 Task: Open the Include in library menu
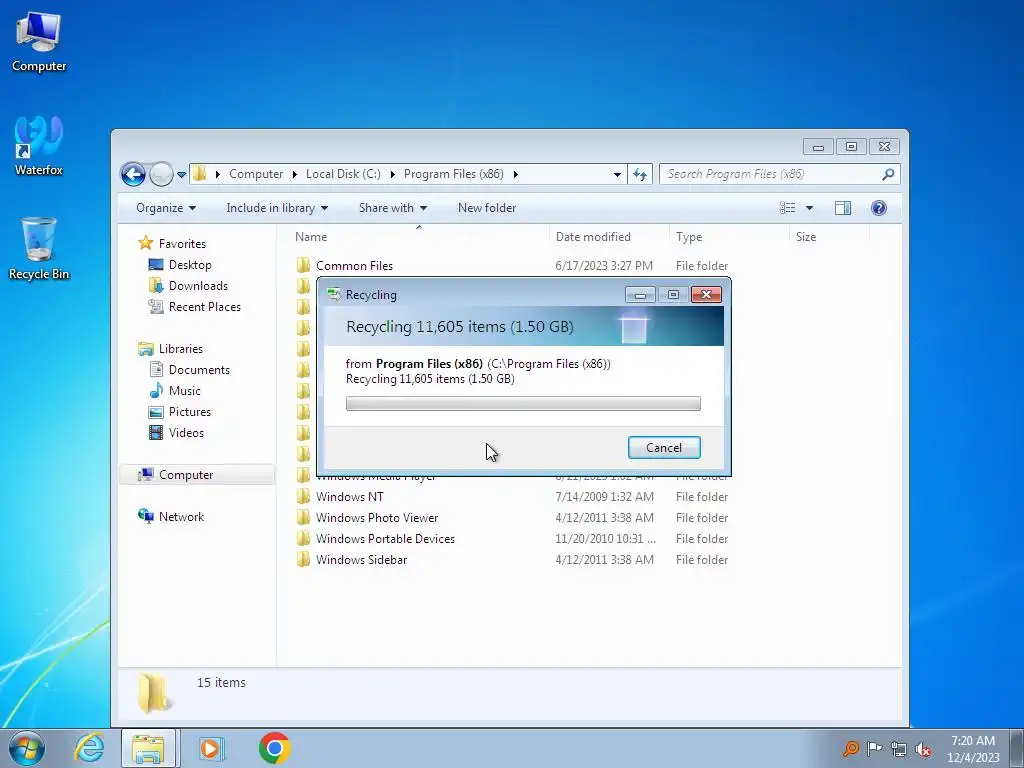tap(277, 208)
